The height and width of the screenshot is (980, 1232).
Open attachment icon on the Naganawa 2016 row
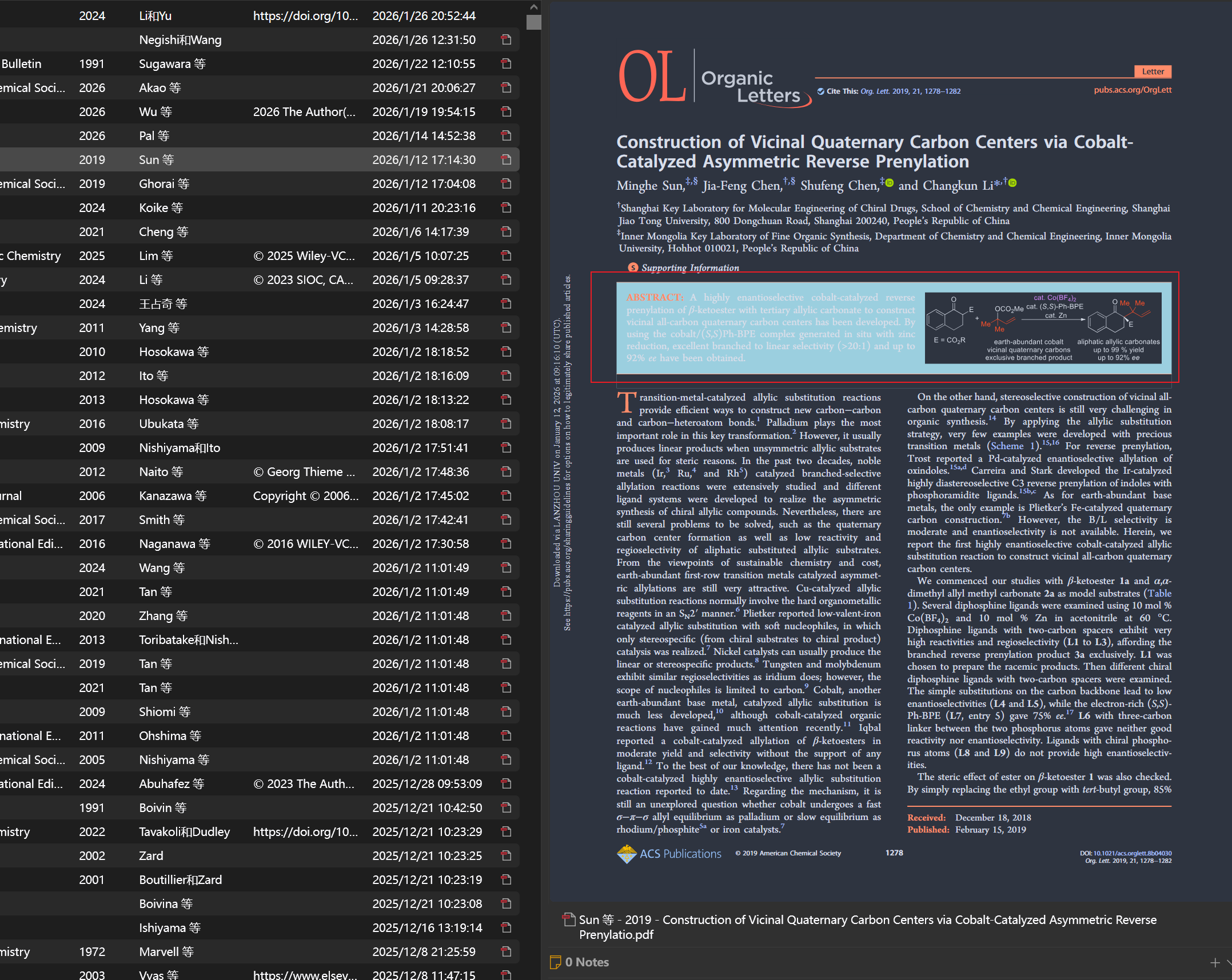coord(506,543)
